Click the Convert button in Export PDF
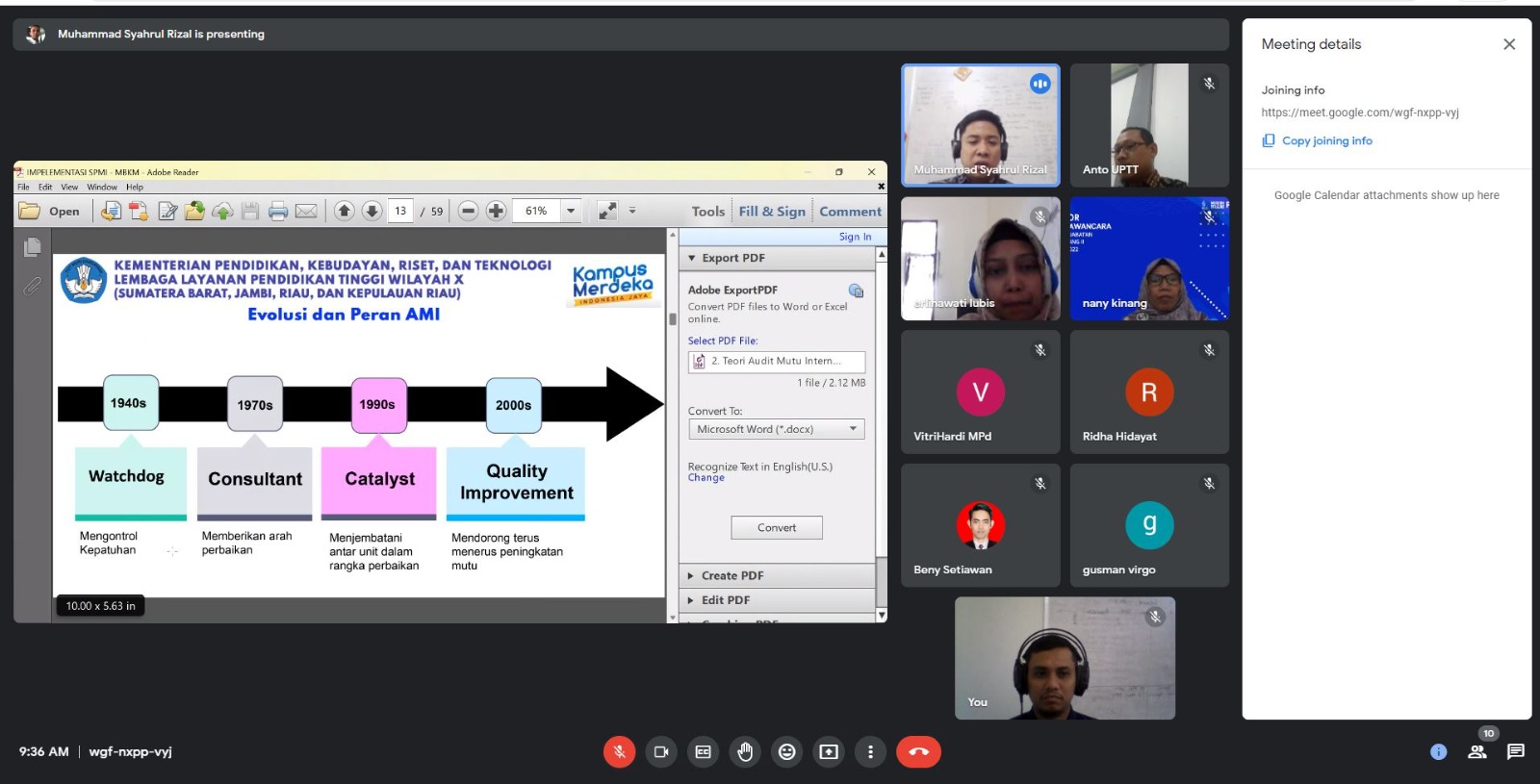 [x=776, y=528]
